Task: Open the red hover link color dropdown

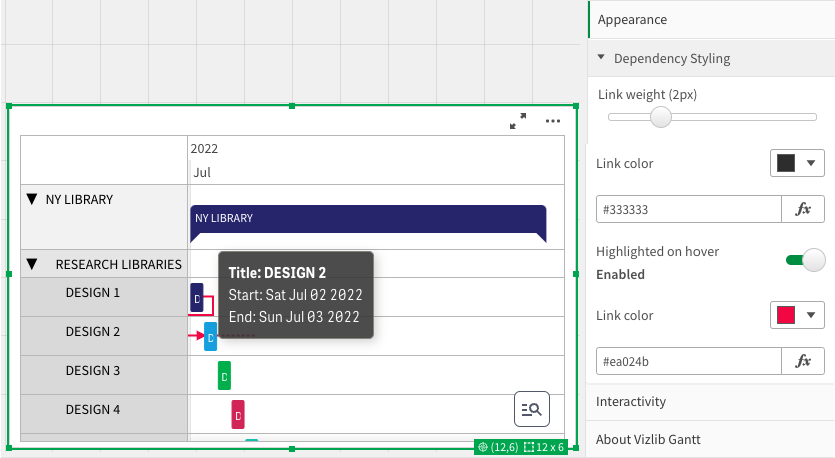Action: pyautogui.click(x=797, y=315)
